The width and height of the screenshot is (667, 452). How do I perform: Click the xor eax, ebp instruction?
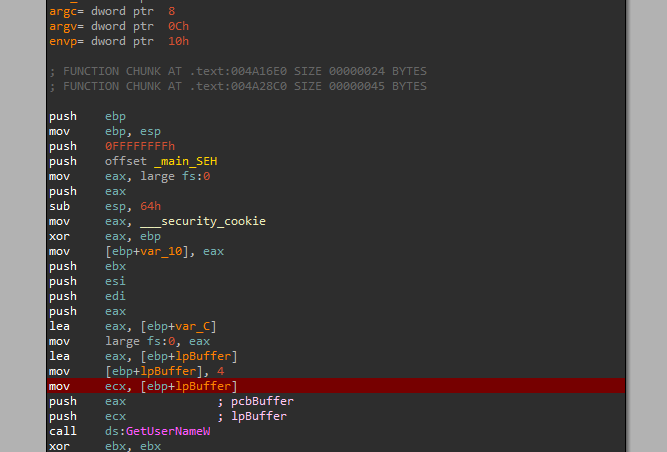click(105, 236)
